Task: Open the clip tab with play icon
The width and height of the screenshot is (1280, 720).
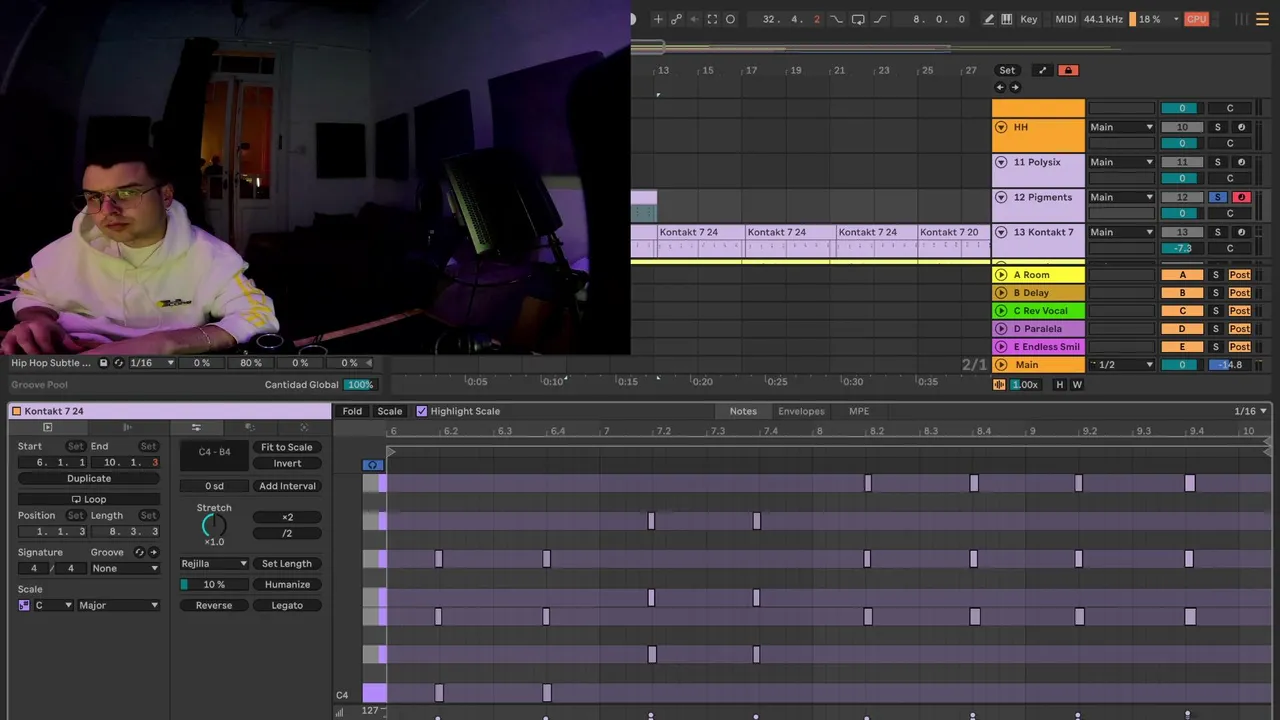Action: (47, 427)
